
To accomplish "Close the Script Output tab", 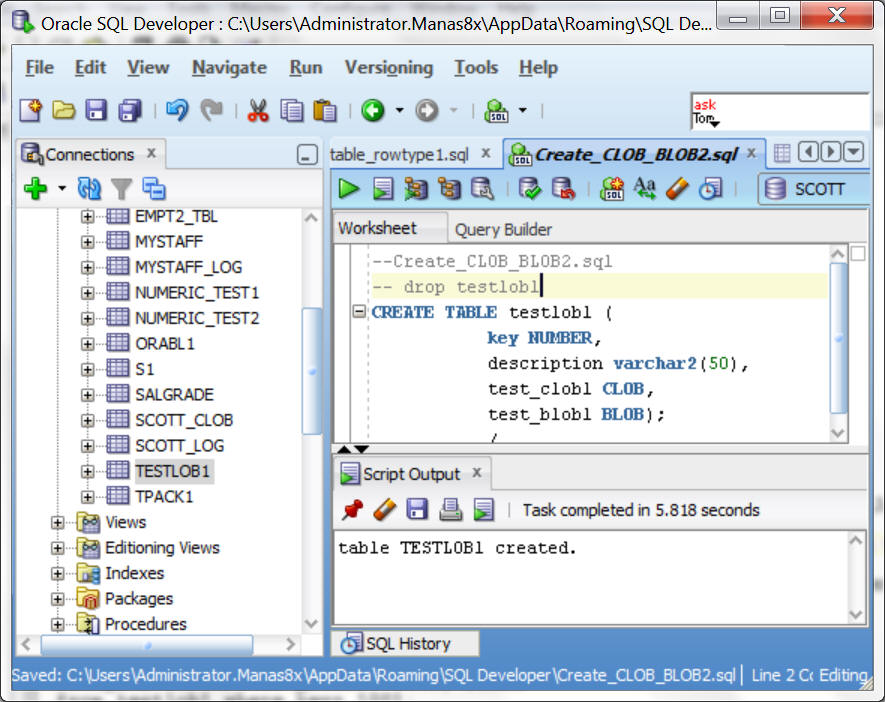I will pos(477,472).
